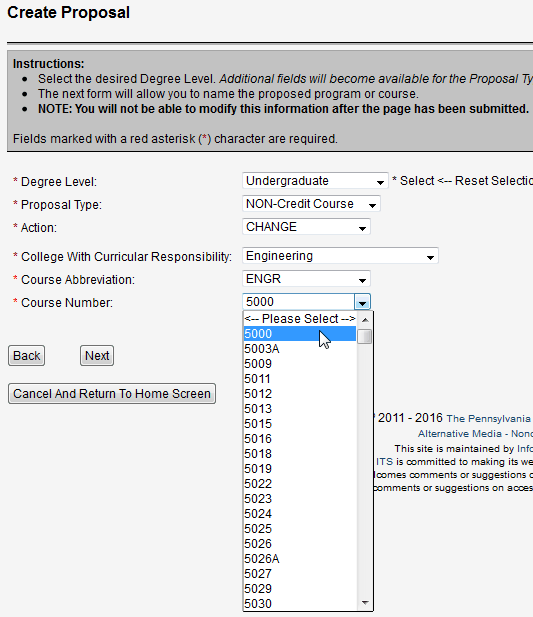Click the list scrollbar up arrow
Viewport: 533px width, 617px height.
[x=365, y=320]
